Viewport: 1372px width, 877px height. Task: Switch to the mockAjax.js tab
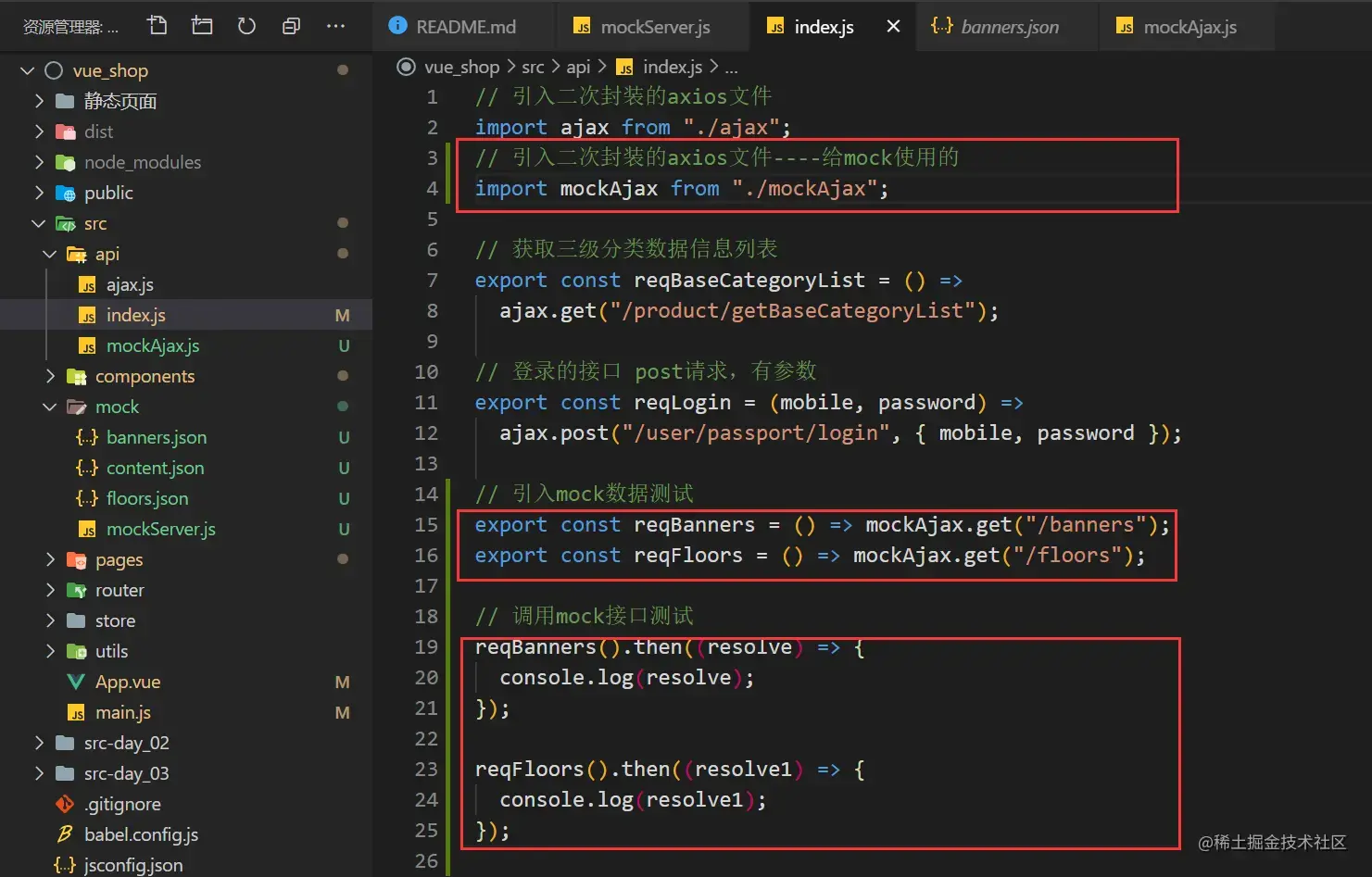click(x=1188, y=27)
